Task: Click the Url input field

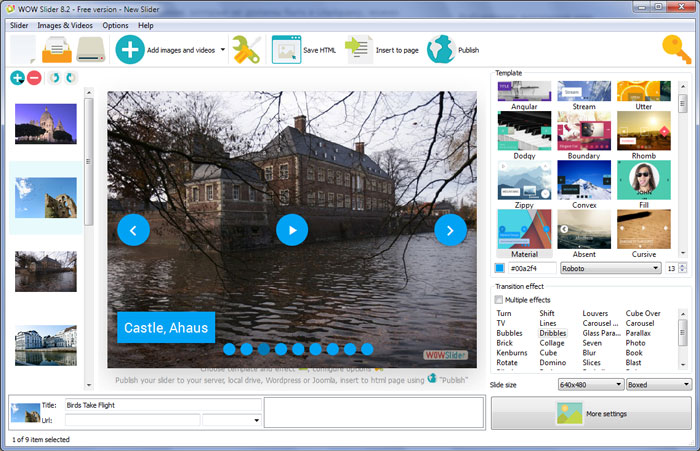Action: [x=133, y=420]
